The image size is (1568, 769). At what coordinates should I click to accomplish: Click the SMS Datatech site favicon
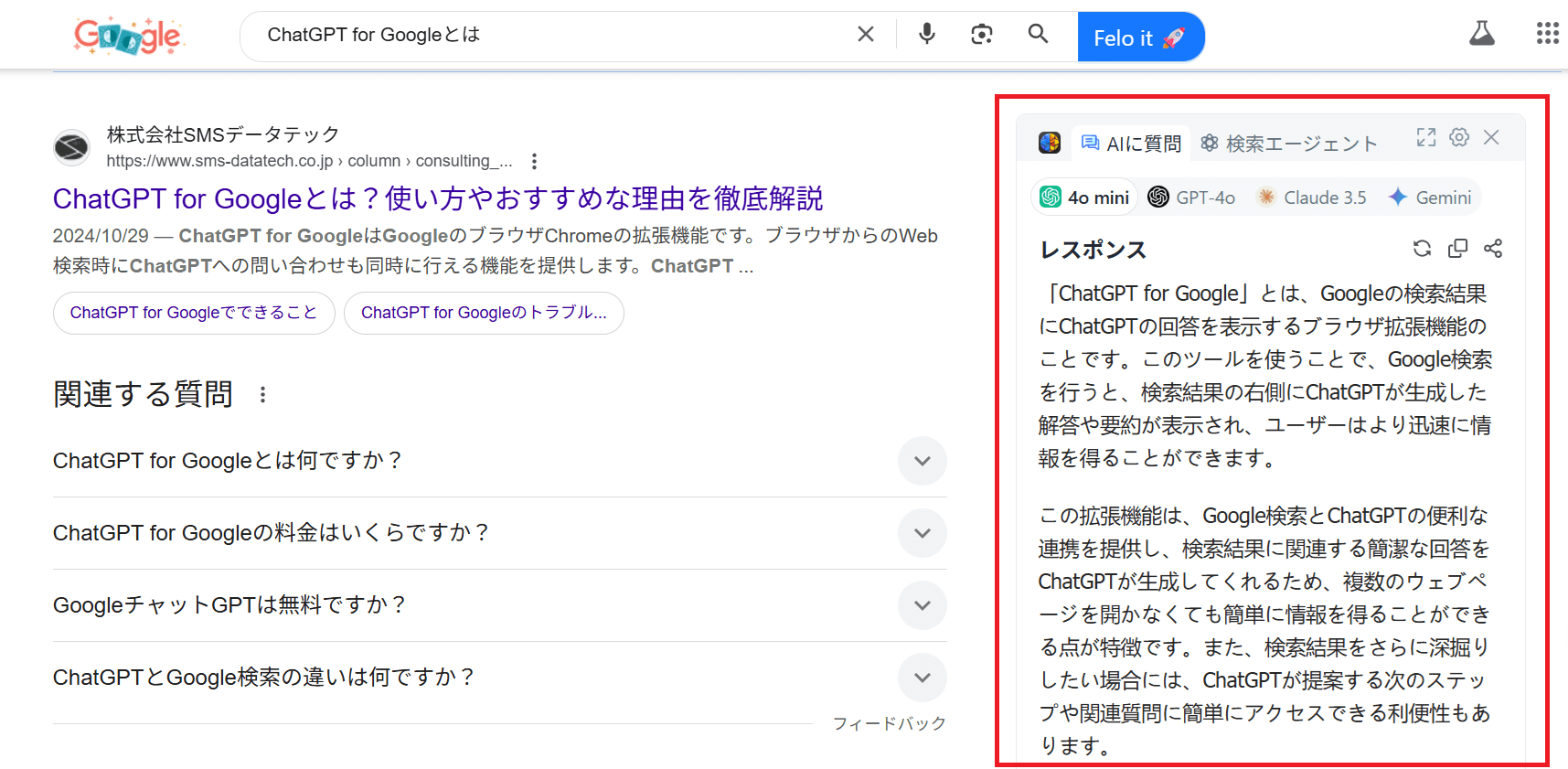tap(71, 147)
